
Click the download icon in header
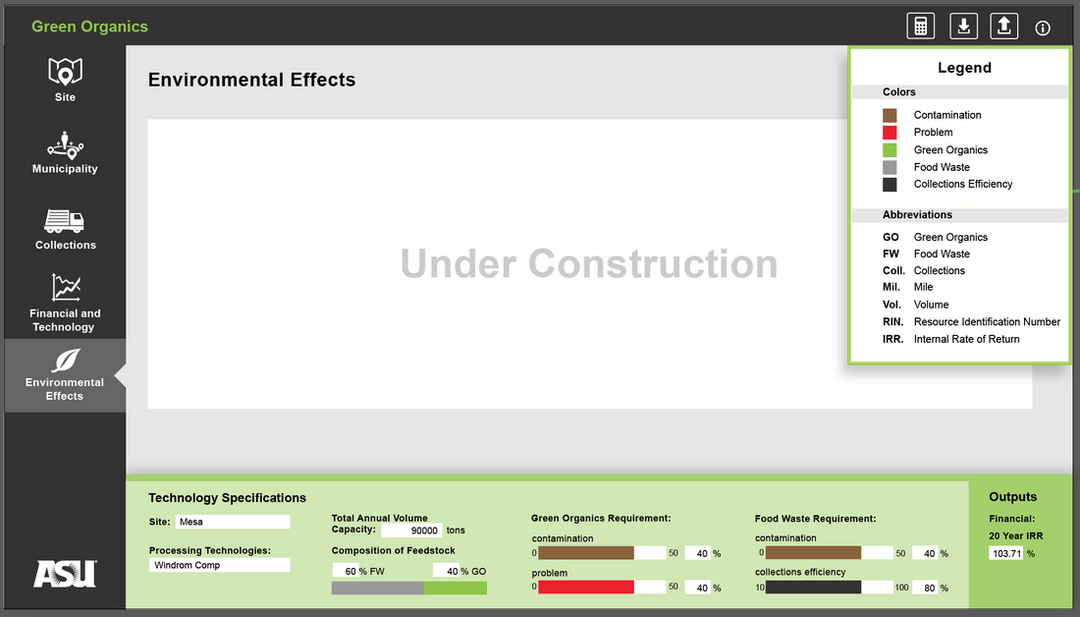(963, 26)
